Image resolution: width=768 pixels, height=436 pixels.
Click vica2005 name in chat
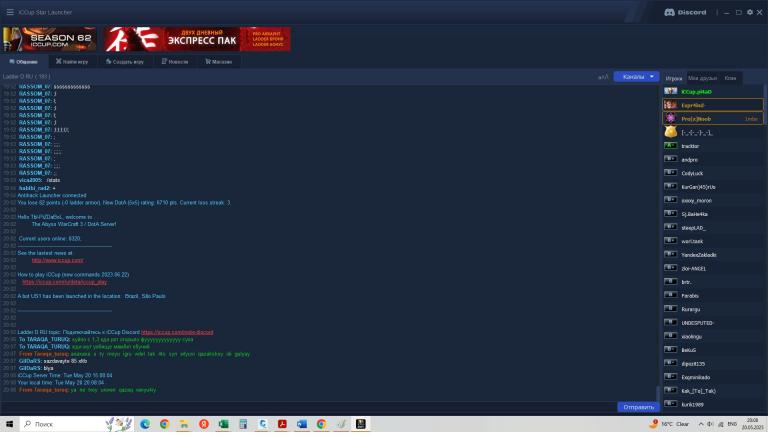[x=30, y=180]
